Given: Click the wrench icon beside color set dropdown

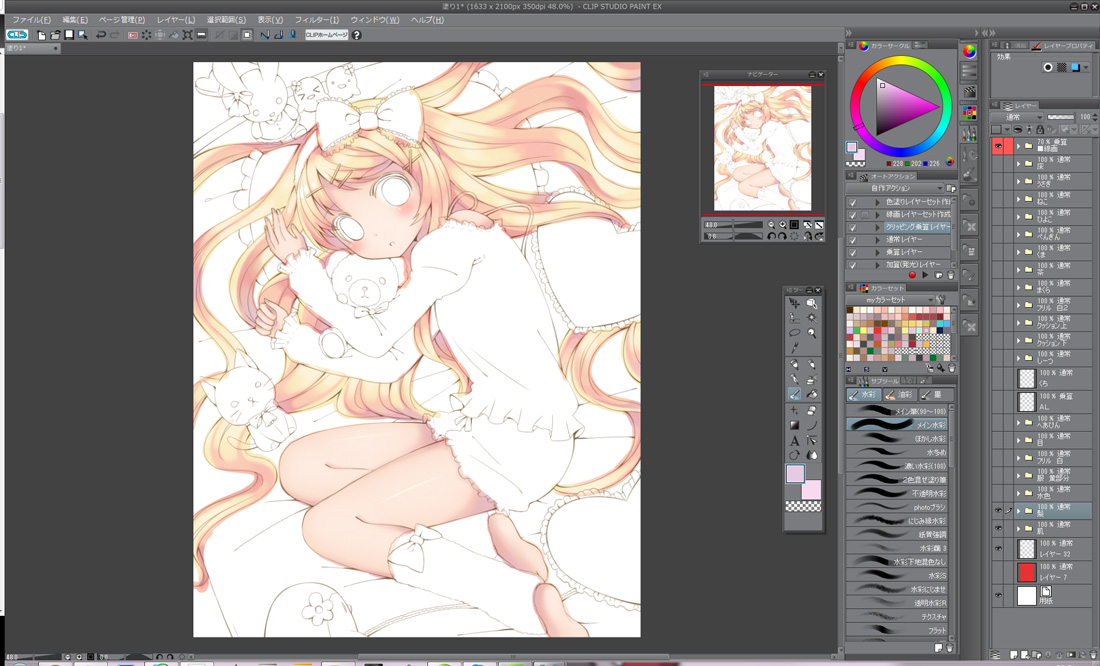Looking at the screenshot, I should pyautogui.click(x=941, y=300).
